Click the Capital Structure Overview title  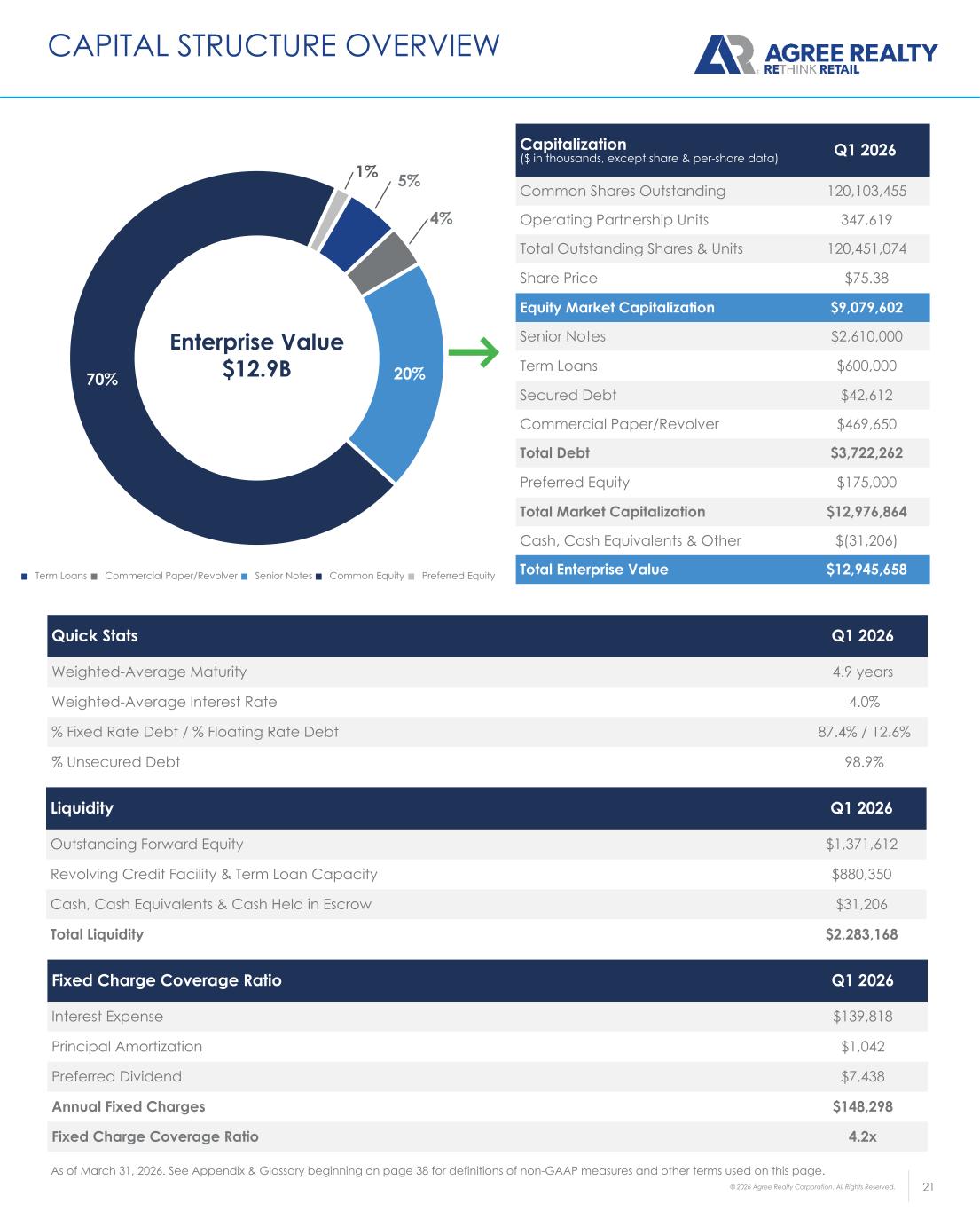274,44
